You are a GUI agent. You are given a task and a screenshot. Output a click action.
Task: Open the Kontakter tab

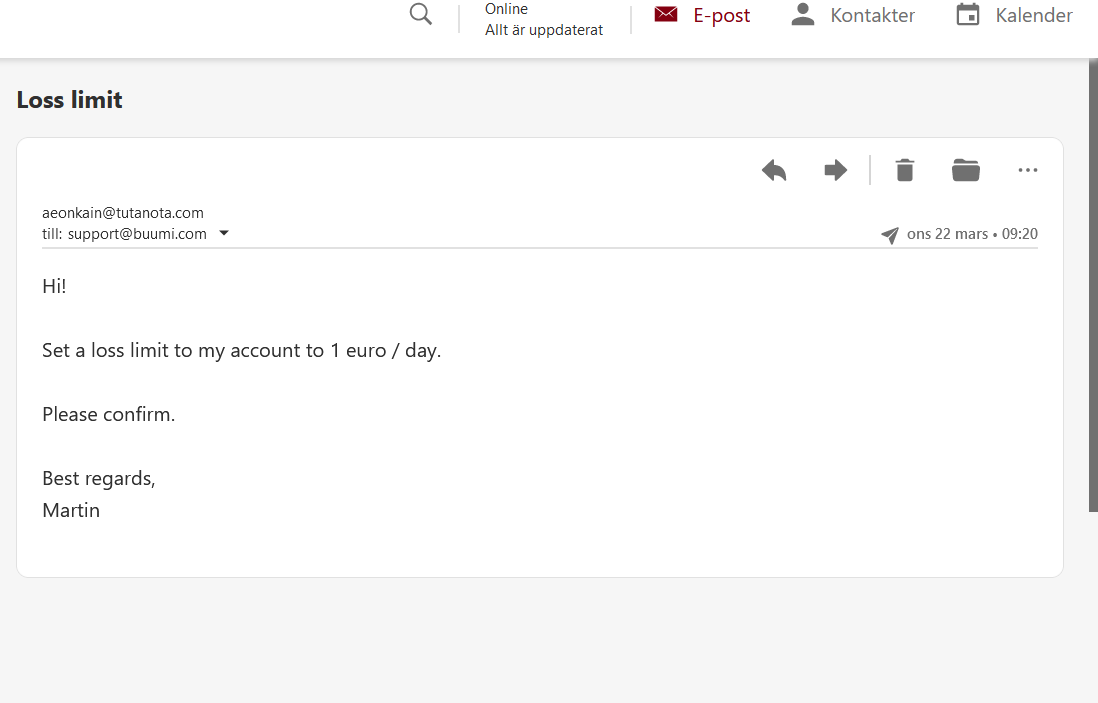coord(853,15)
